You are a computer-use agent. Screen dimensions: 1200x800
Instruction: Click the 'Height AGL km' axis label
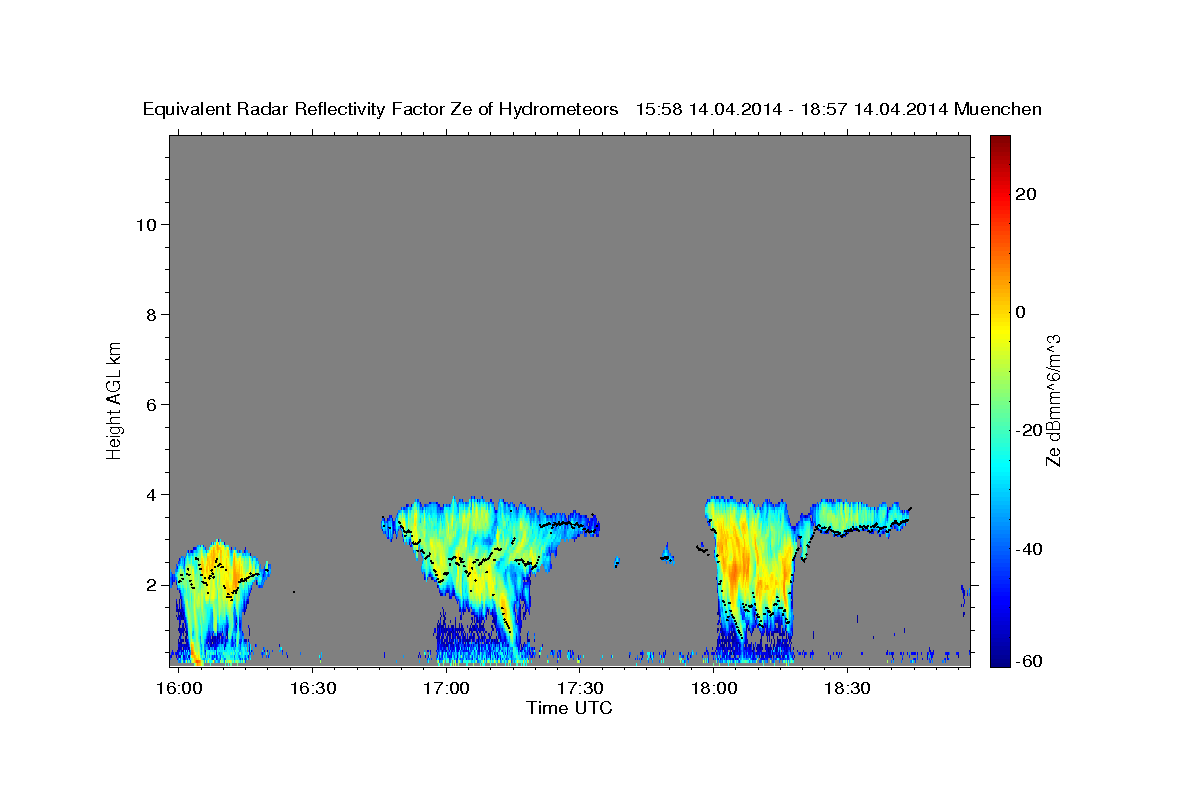(114, 399)
